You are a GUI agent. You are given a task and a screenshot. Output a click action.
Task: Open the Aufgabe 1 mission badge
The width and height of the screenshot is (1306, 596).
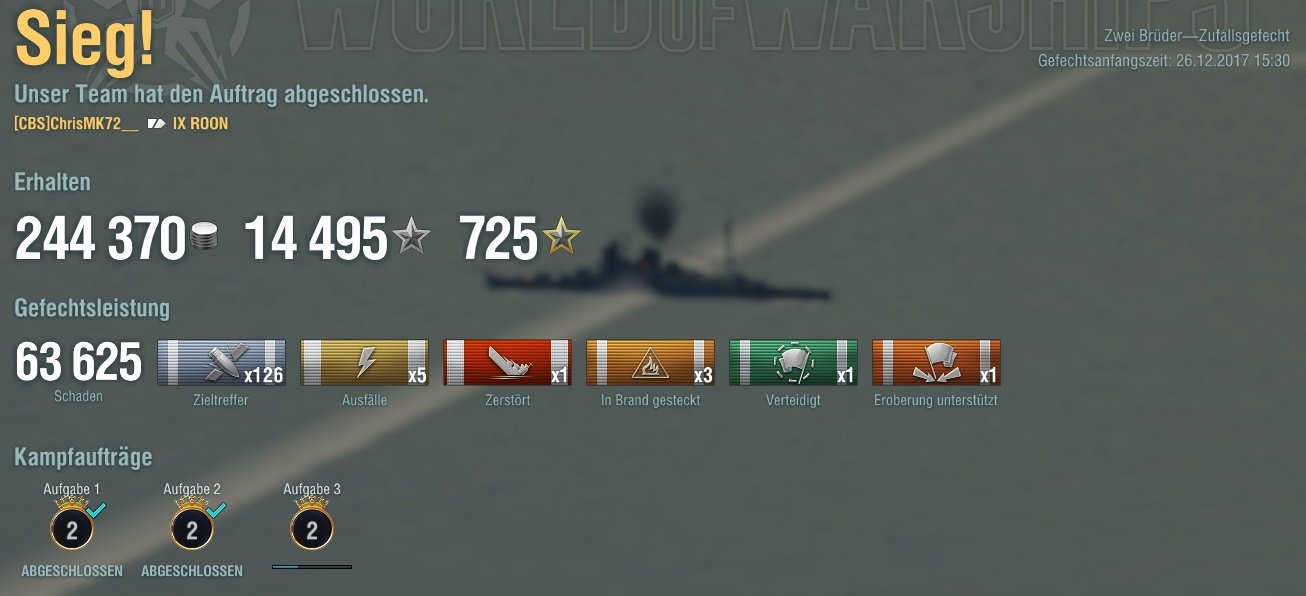[x=72, y=527]
